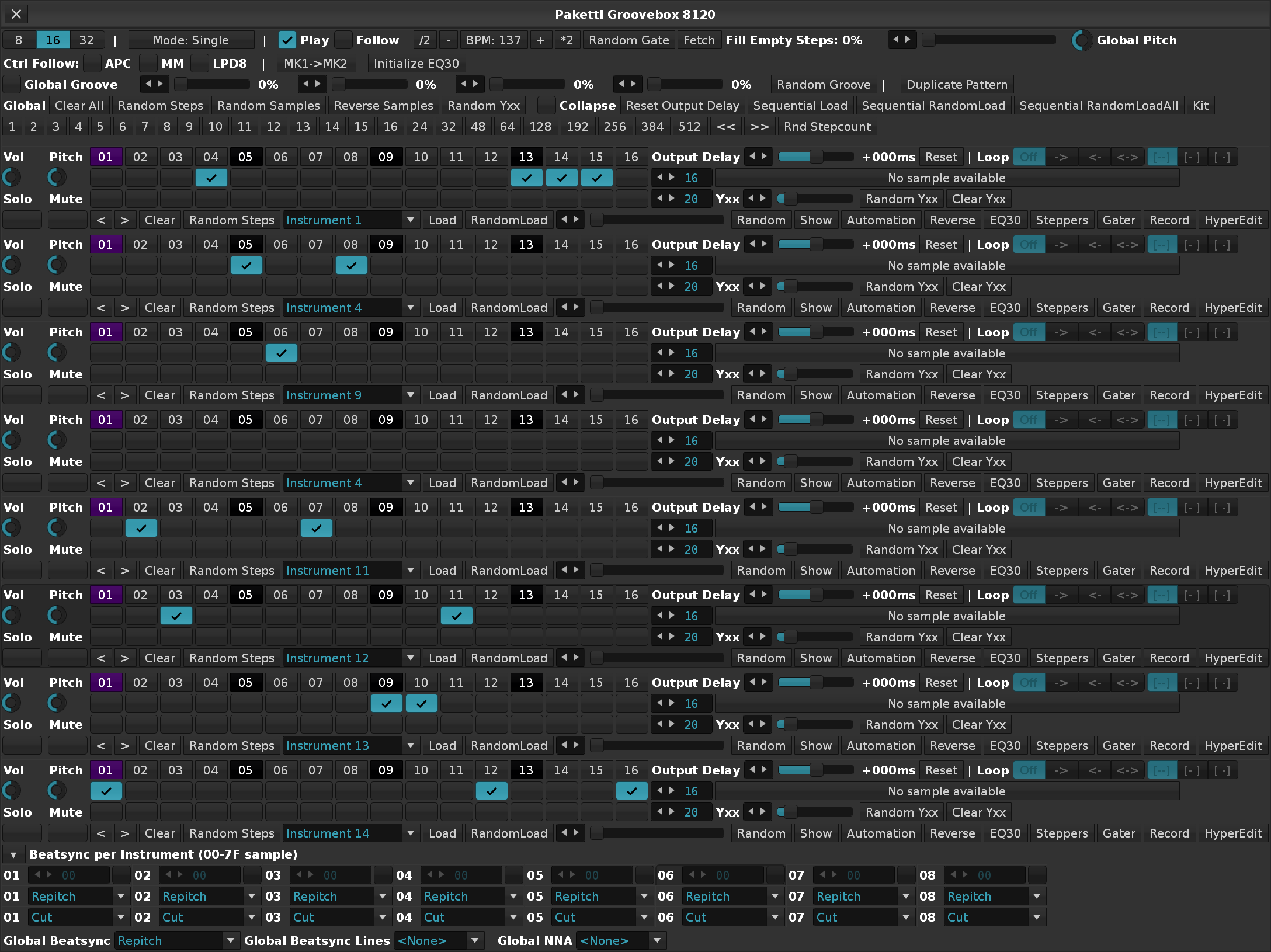Click the Vol knob in the Instrument 1 row
1271x952 pixels.
click(x=12, y=177)
